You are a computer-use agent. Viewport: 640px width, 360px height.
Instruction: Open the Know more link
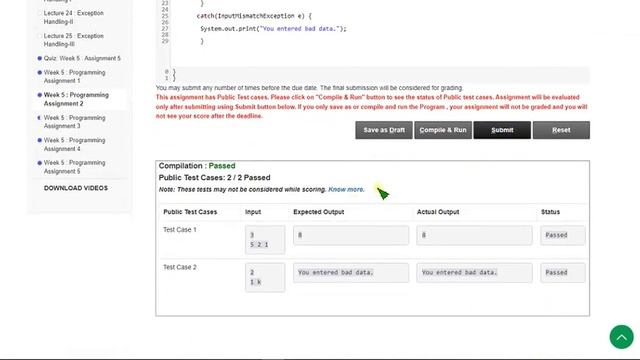click(346, 189)
